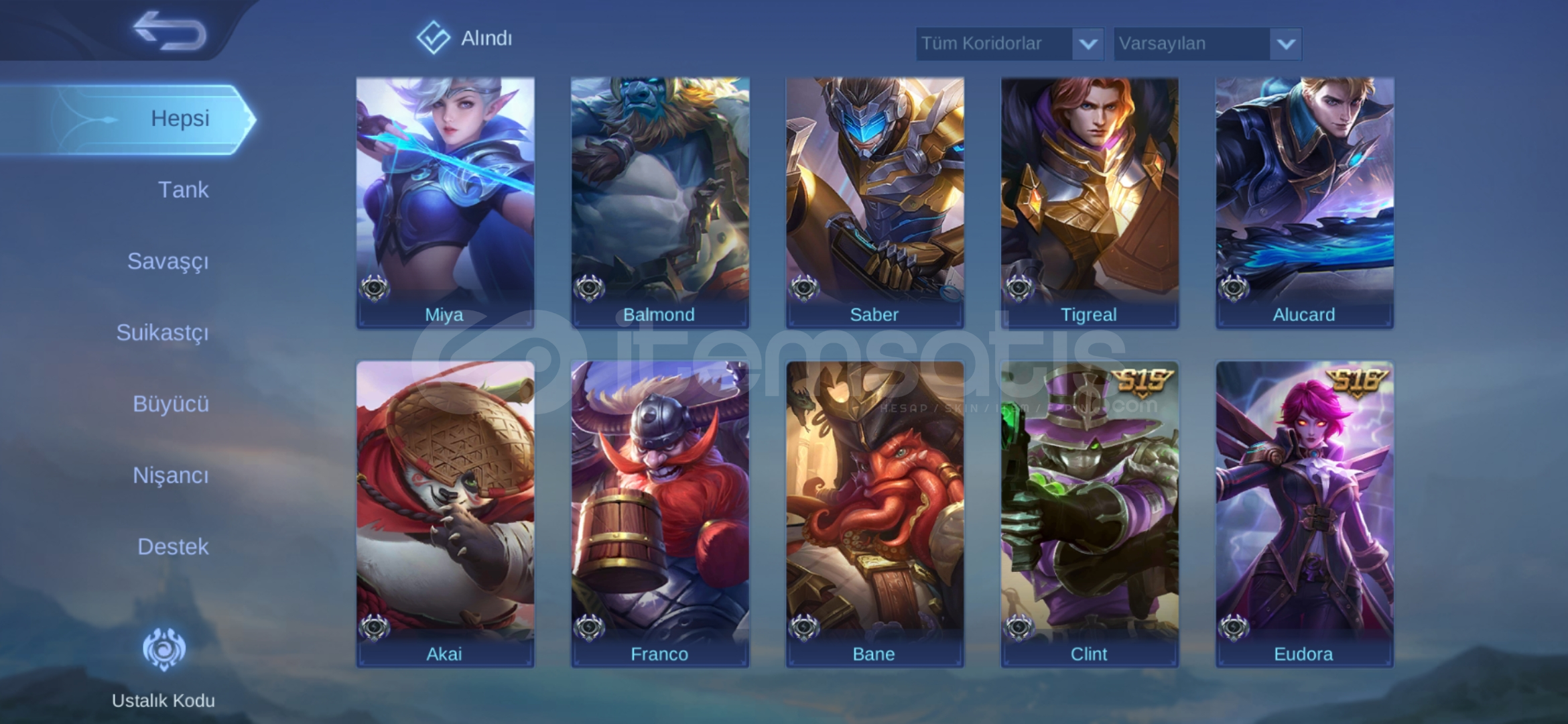Switch to the Suikastçı role tab

coord(162,333)
